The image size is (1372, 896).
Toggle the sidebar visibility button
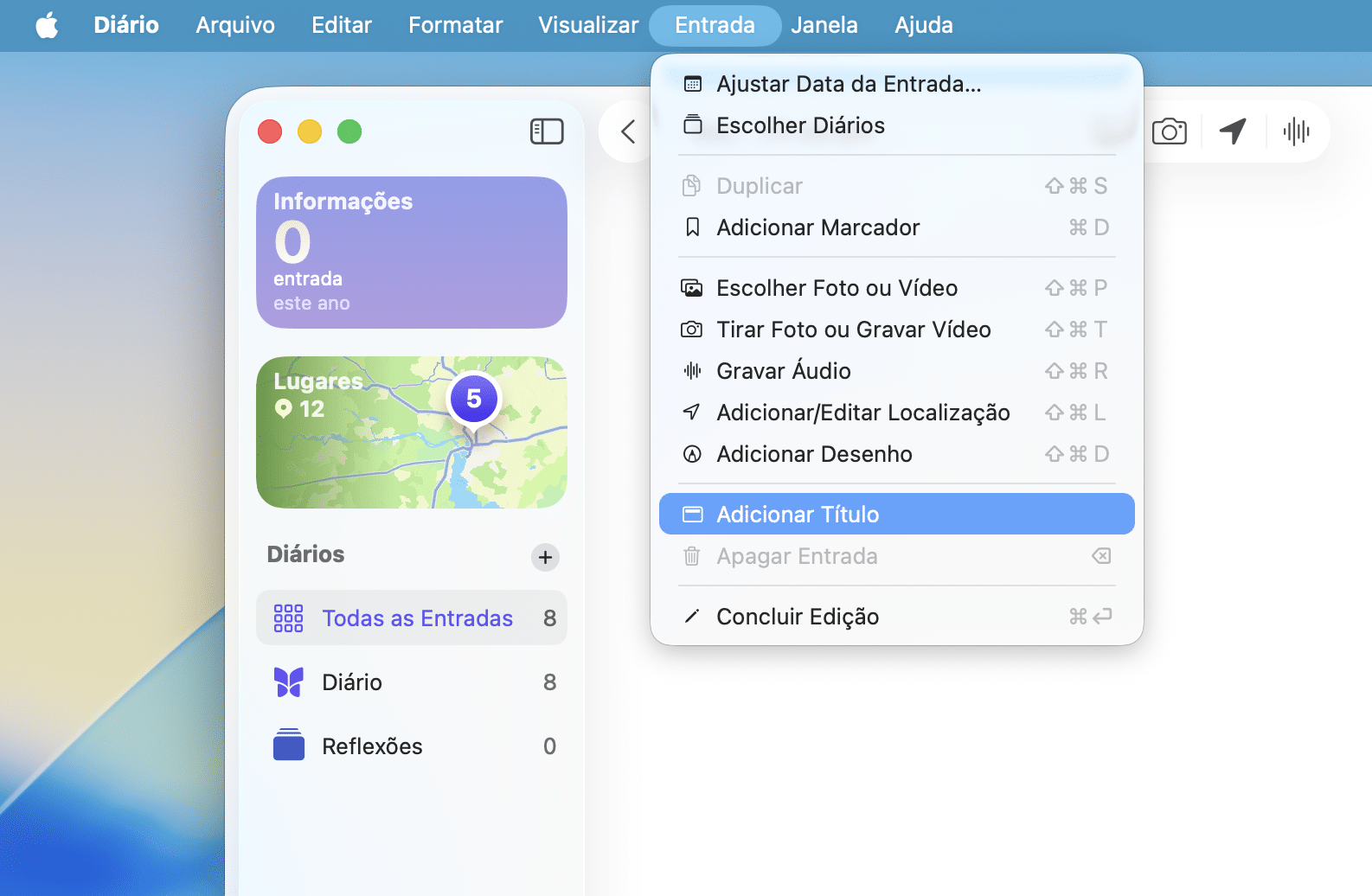pos(547,131)
